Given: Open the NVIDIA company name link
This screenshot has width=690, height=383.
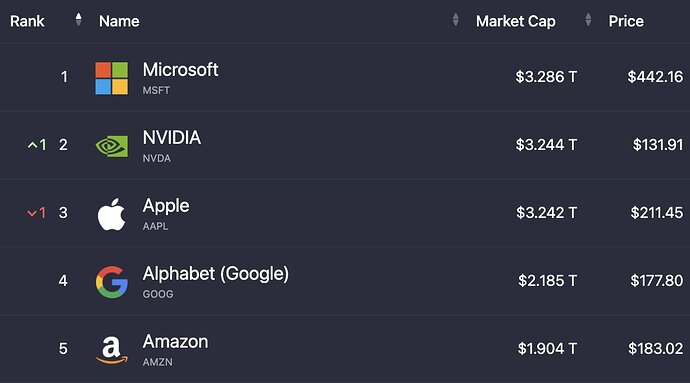Looking at the screenshot, I should 172,138.
